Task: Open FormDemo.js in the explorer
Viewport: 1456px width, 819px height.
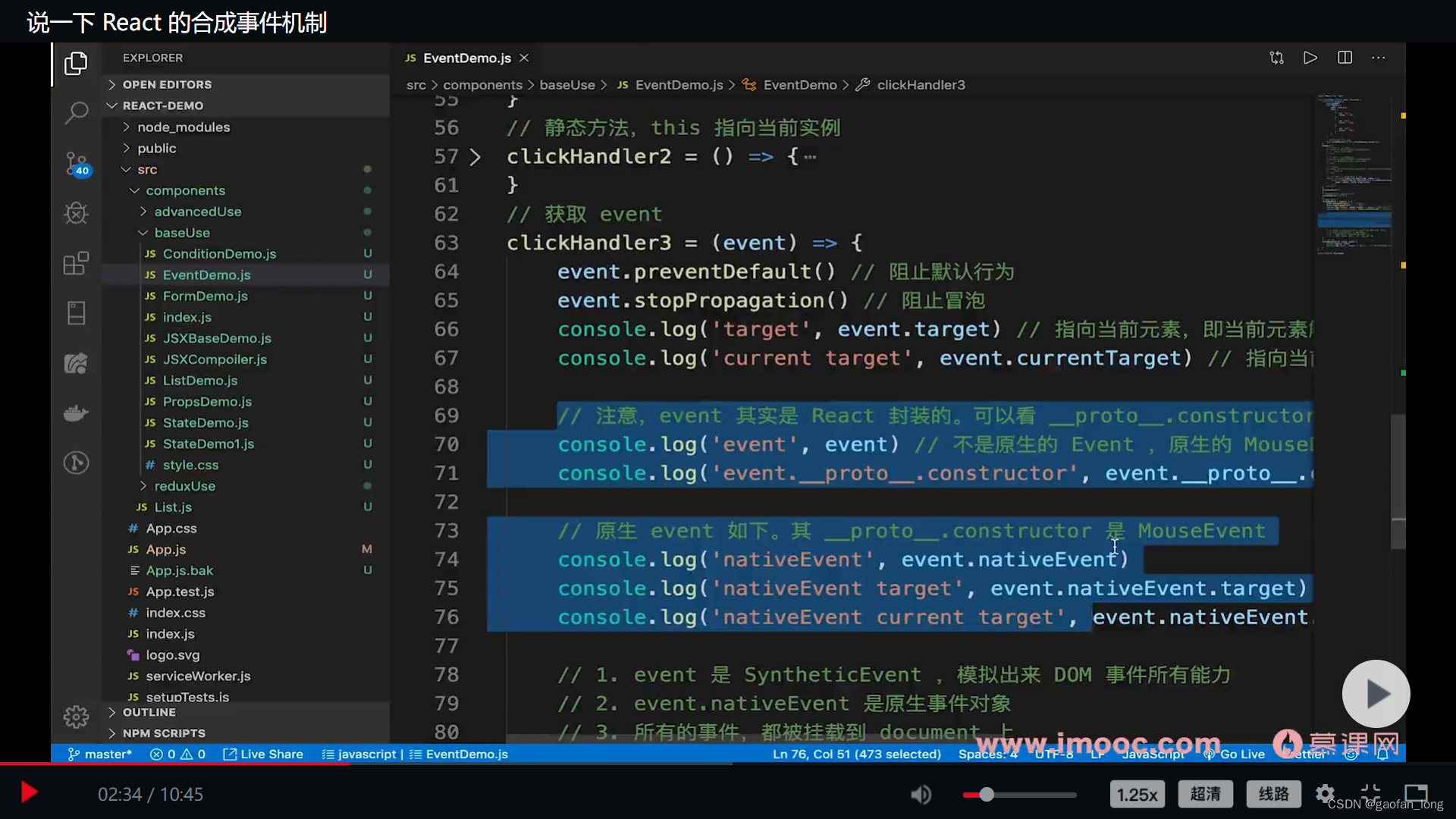Action: tap(205, 296)
